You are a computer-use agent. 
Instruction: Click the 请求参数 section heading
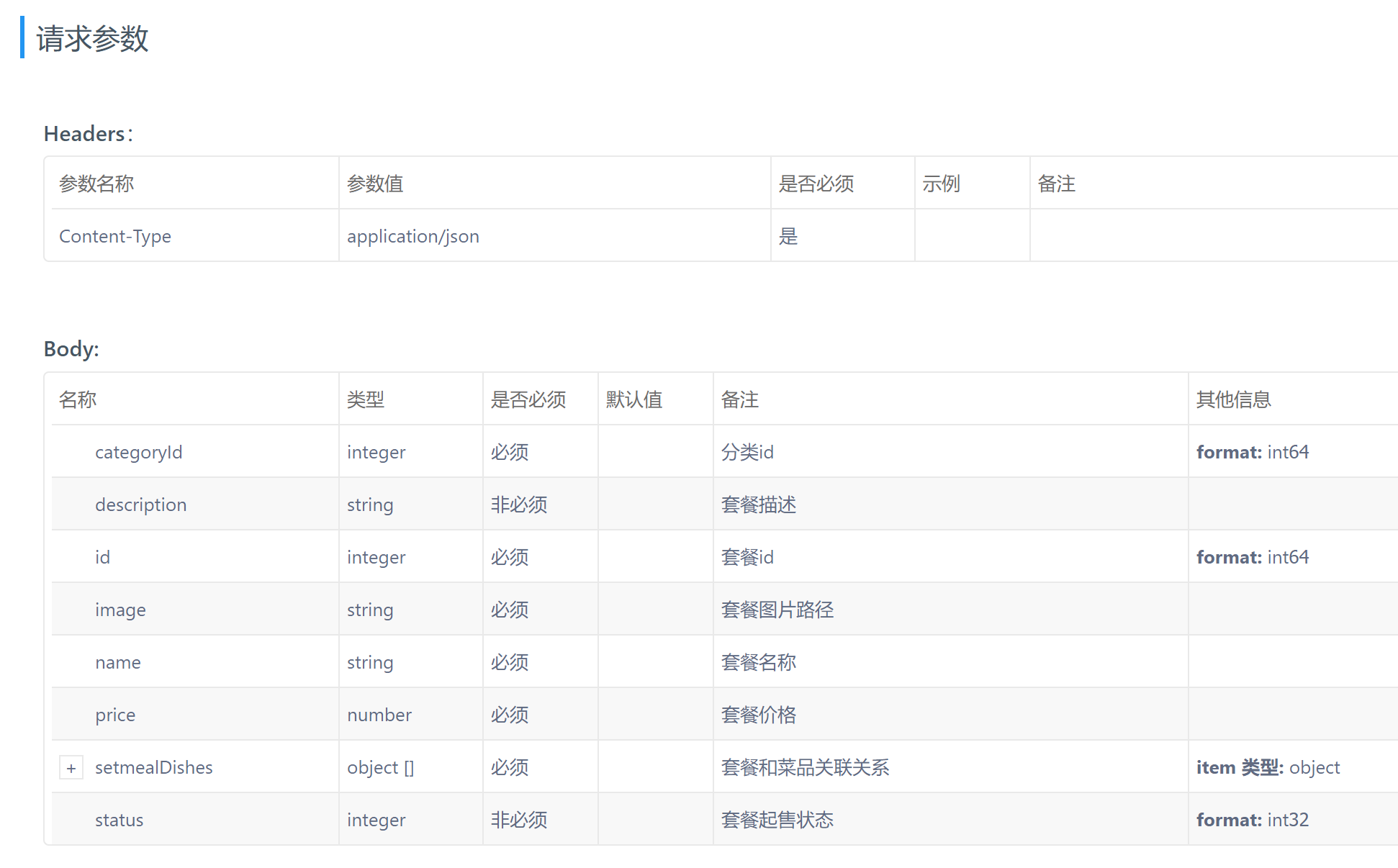coord(92,38)
